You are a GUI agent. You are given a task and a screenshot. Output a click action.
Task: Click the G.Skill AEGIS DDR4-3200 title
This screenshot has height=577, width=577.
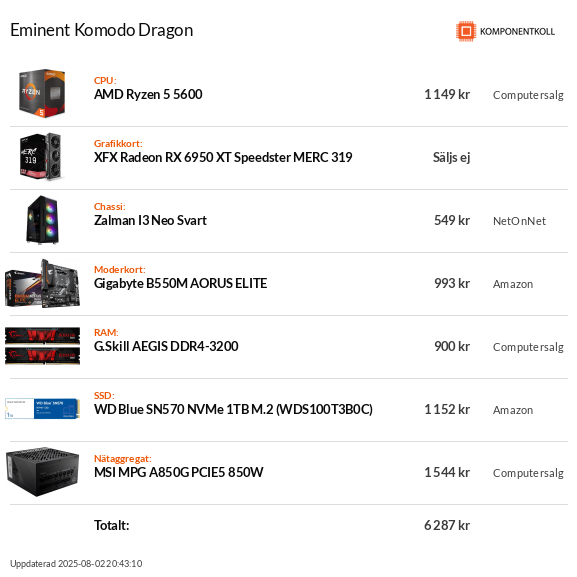coord(166,346)
